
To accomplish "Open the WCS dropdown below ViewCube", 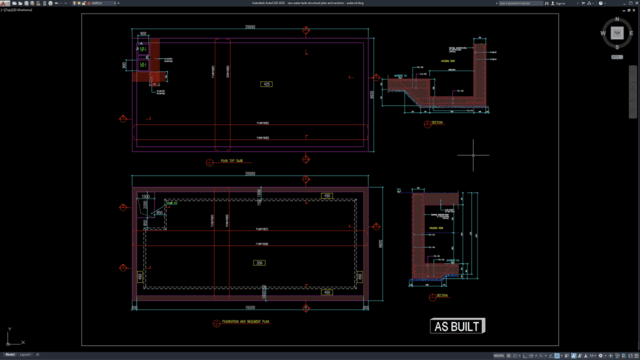I will (617, 57).
